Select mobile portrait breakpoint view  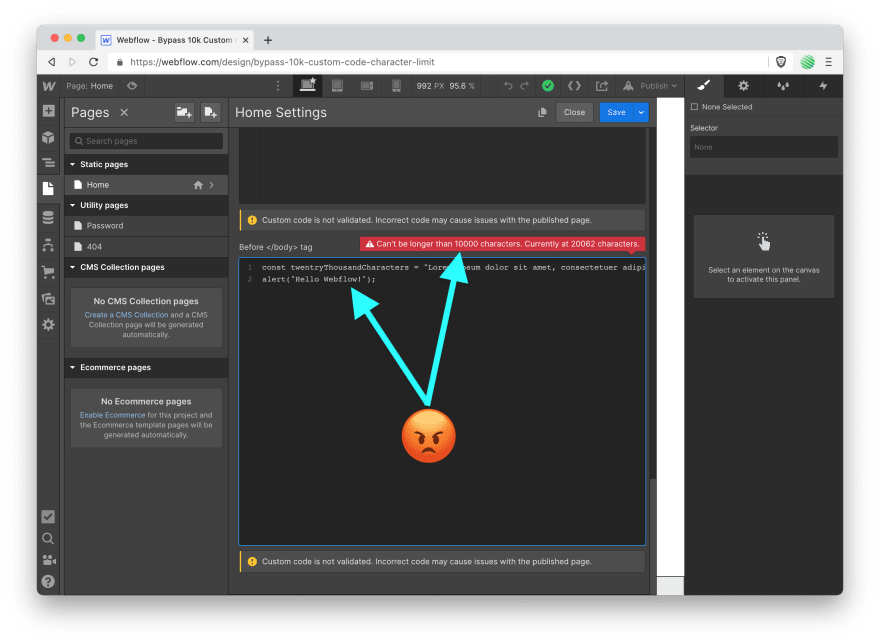point(396,85)
